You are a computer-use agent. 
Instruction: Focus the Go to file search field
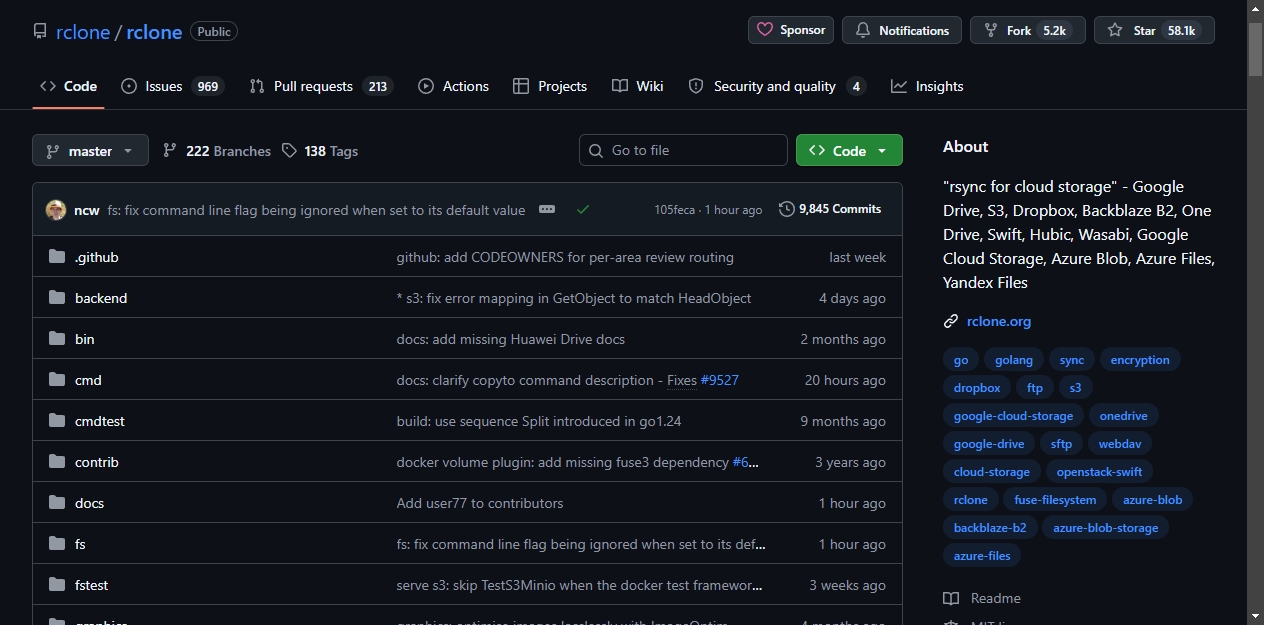683,150
